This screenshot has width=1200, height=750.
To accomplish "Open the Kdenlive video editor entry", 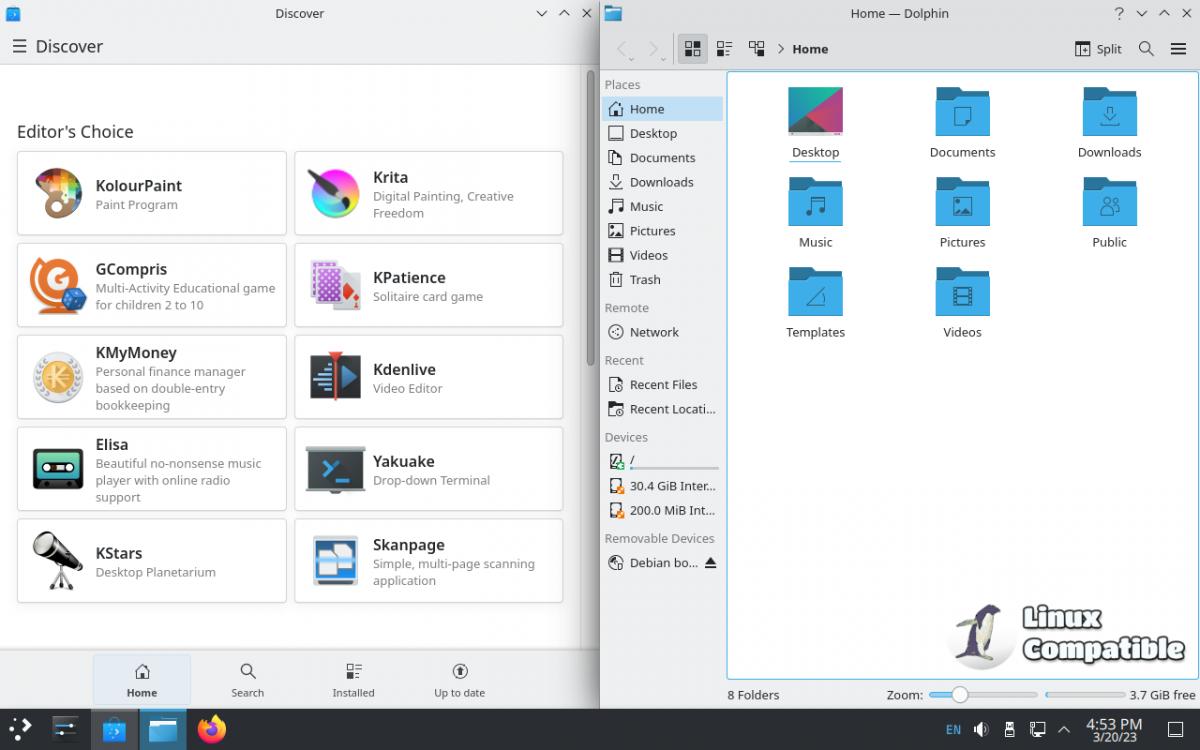I will click(428, 377).
